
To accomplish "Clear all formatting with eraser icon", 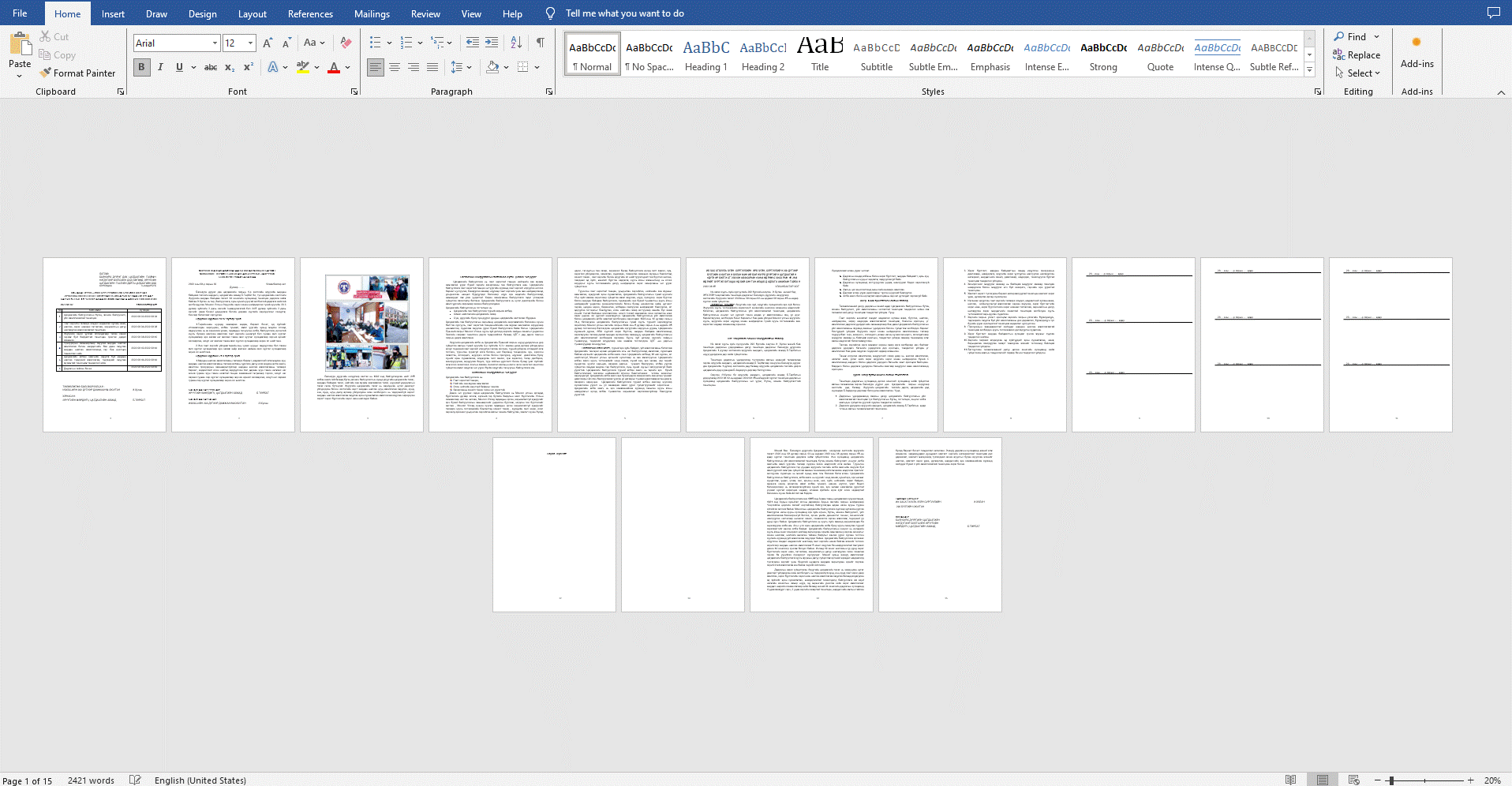I will [x=346, y=43].
